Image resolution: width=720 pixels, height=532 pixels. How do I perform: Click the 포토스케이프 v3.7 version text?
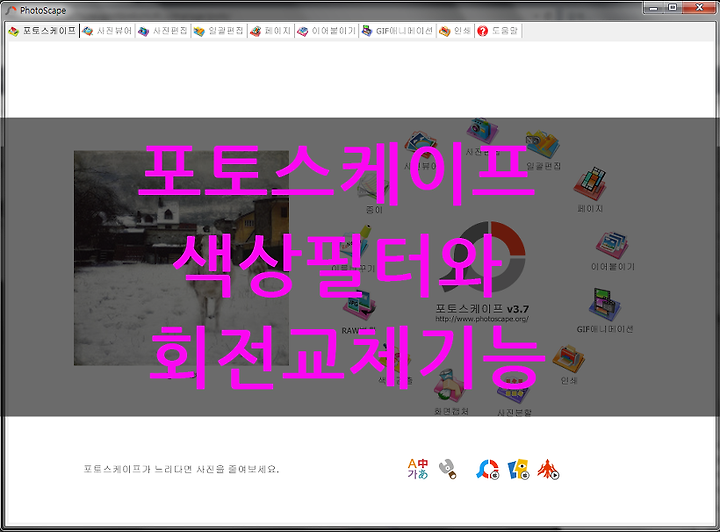(x=482, y=309)
